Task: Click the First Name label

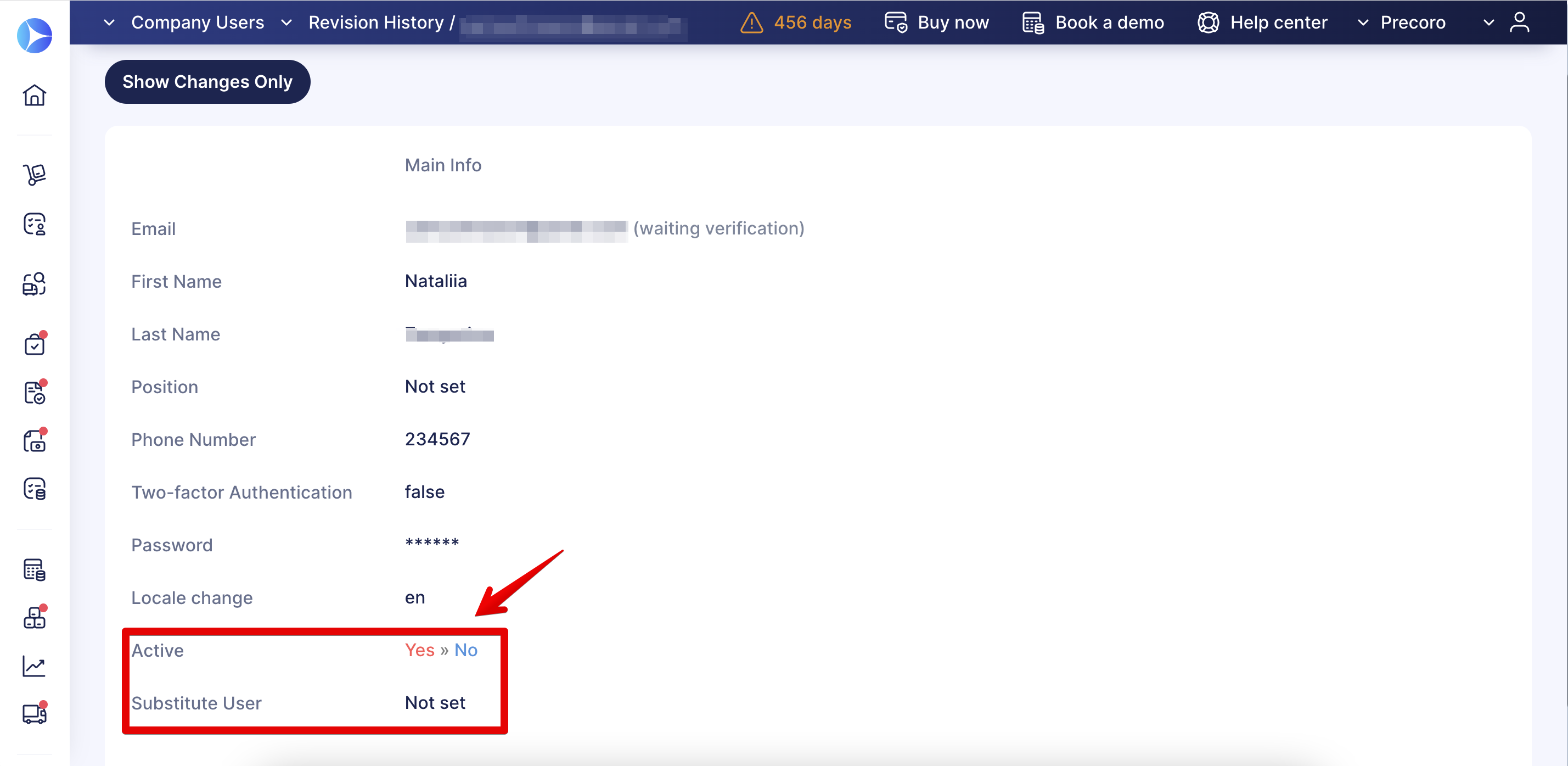Action: pos(177,282)
